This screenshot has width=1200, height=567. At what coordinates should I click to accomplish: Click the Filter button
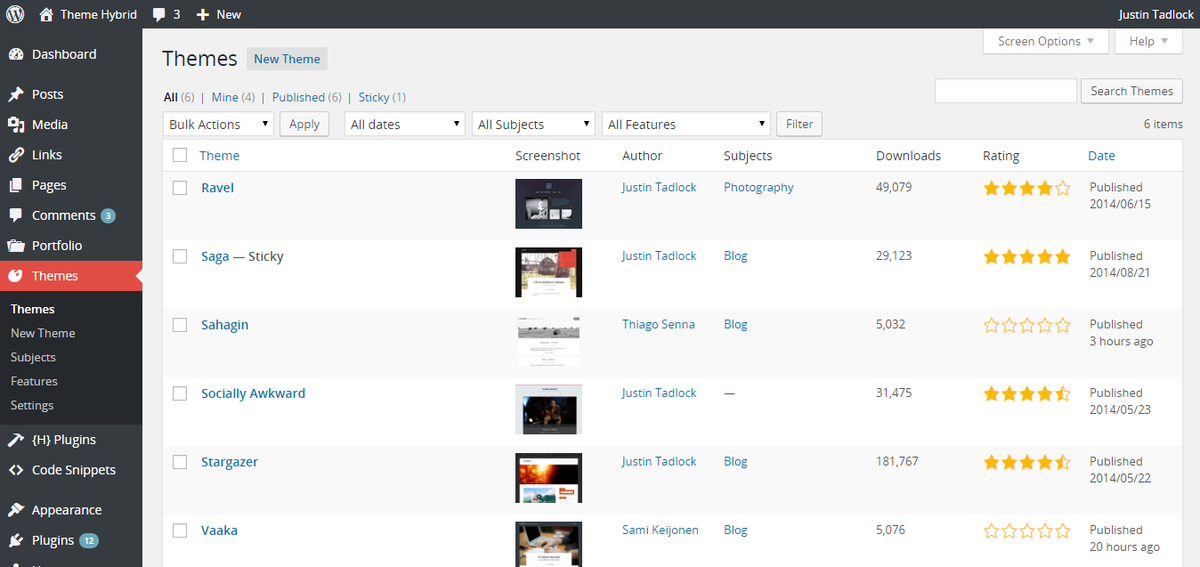pyautogui.click(x=799, y=124)
